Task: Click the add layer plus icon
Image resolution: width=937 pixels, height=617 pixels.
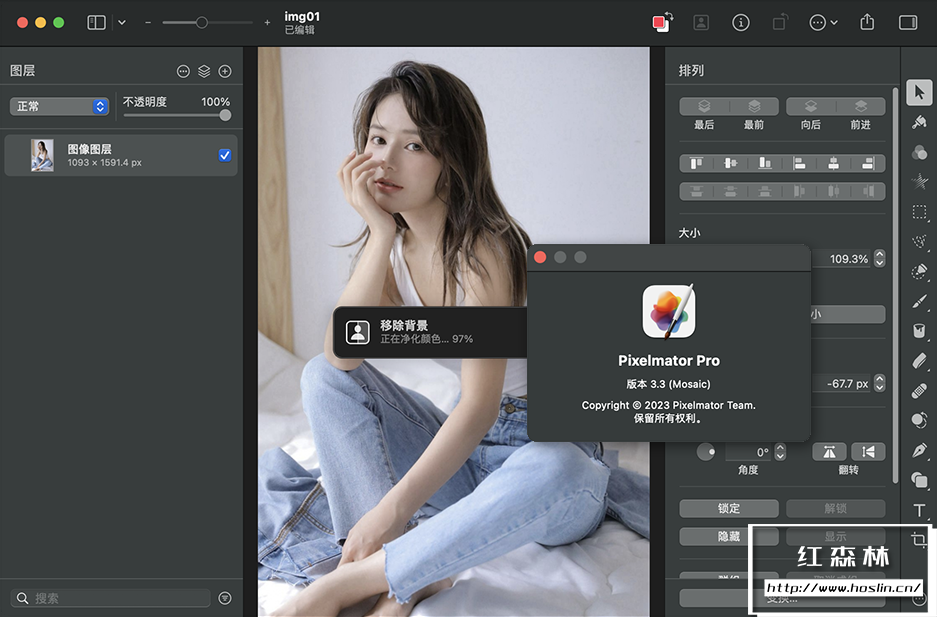Action: [225, 71]
